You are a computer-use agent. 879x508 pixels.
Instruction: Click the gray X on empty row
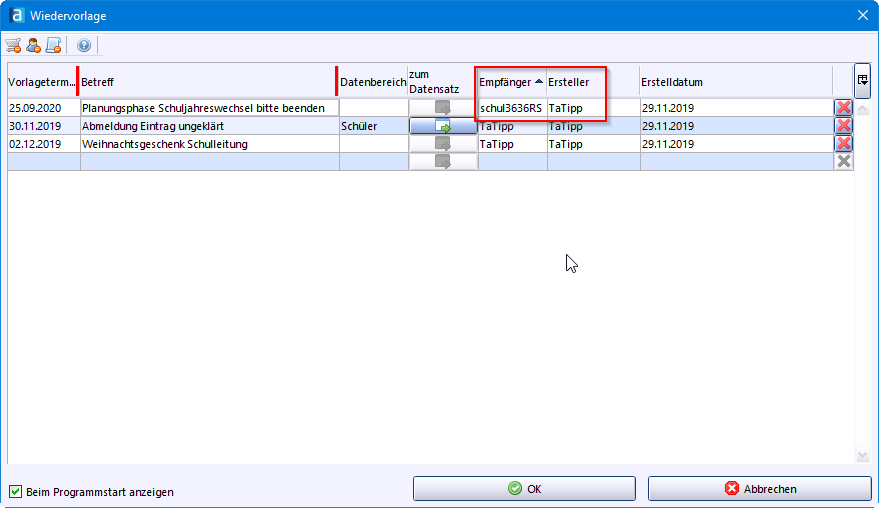[x=843, y=161]
